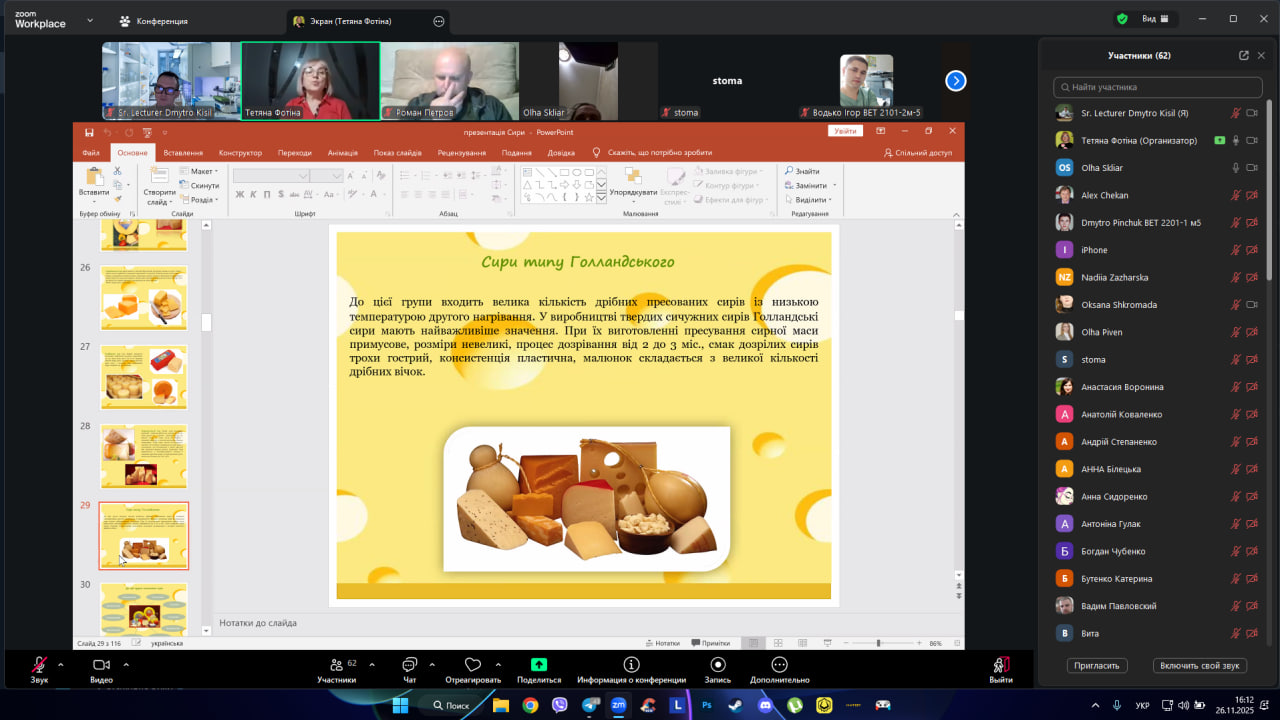Unmute microphone with the Звук button
The image size is (1280, 720).
pos(39,666)
